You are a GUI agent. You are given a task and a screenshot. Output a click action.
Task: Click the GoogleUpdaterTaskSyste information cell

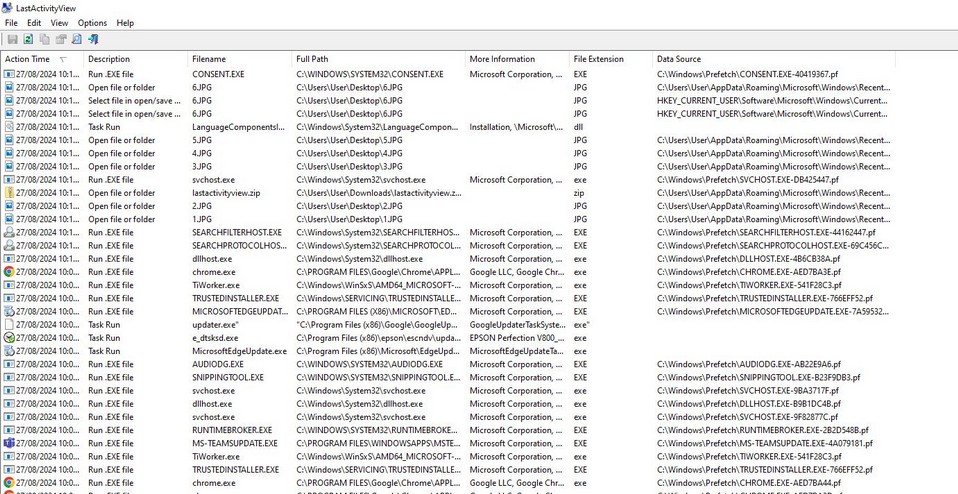pyautogui.click(x=517, y=325)
